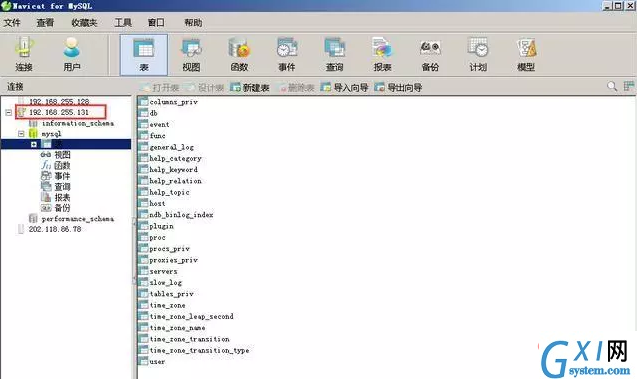Open the 帮助 (Help) menu
The width and height of the screenshot is (637, 379).
(x=193, y=23)
